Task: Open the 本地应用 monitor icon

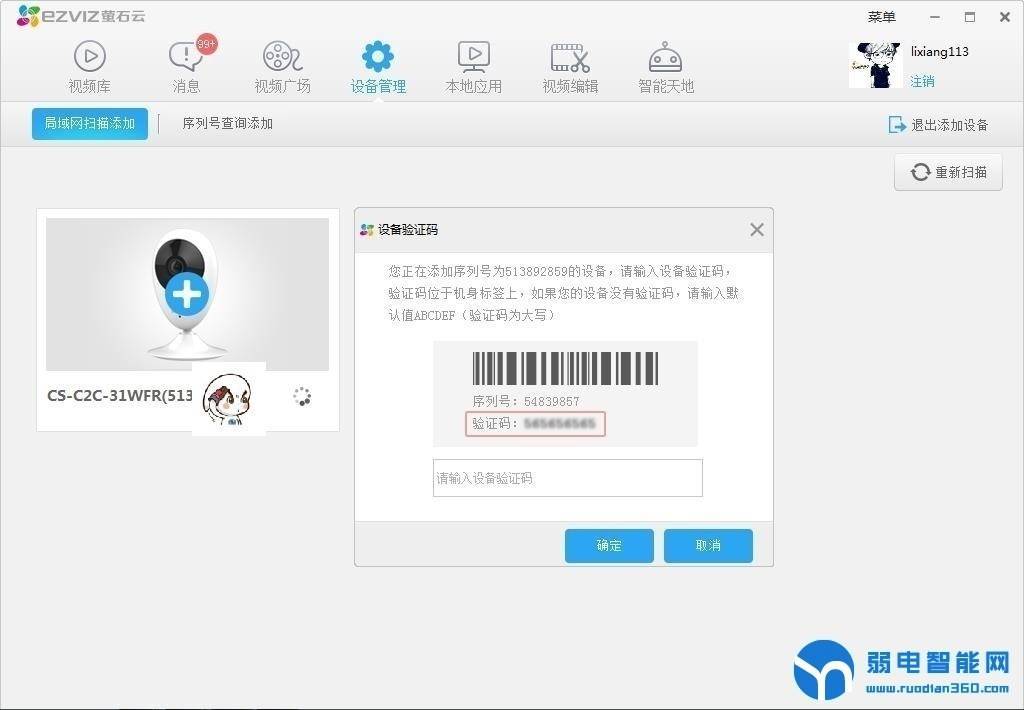Action: tap(473, 57)
